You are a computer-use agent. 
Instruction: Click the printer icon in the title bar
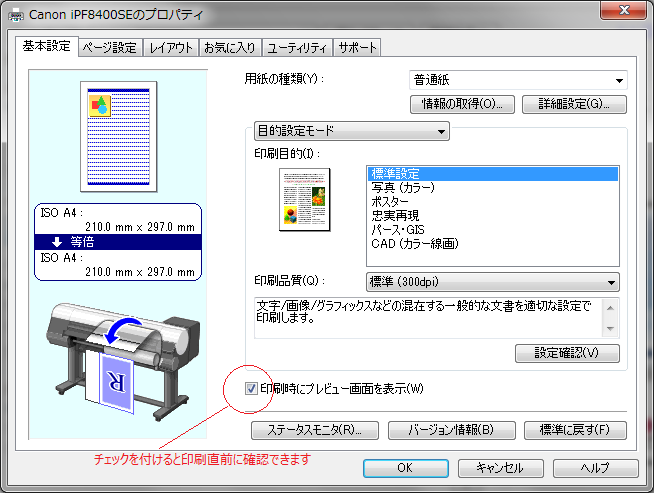point(16,15)
